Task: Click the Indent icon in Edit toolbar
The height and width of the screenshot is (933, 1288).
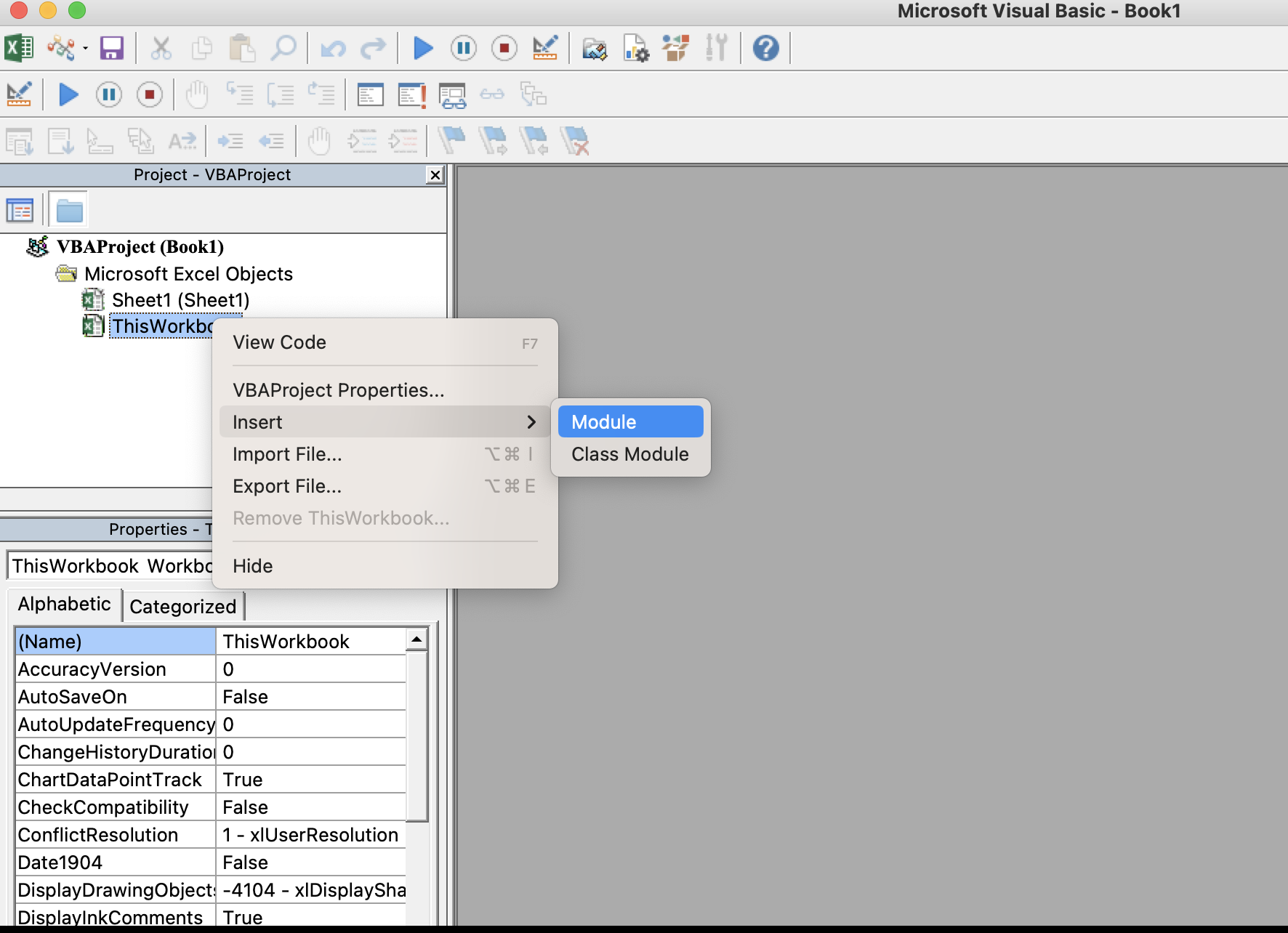Action: (x=230, y=141)
